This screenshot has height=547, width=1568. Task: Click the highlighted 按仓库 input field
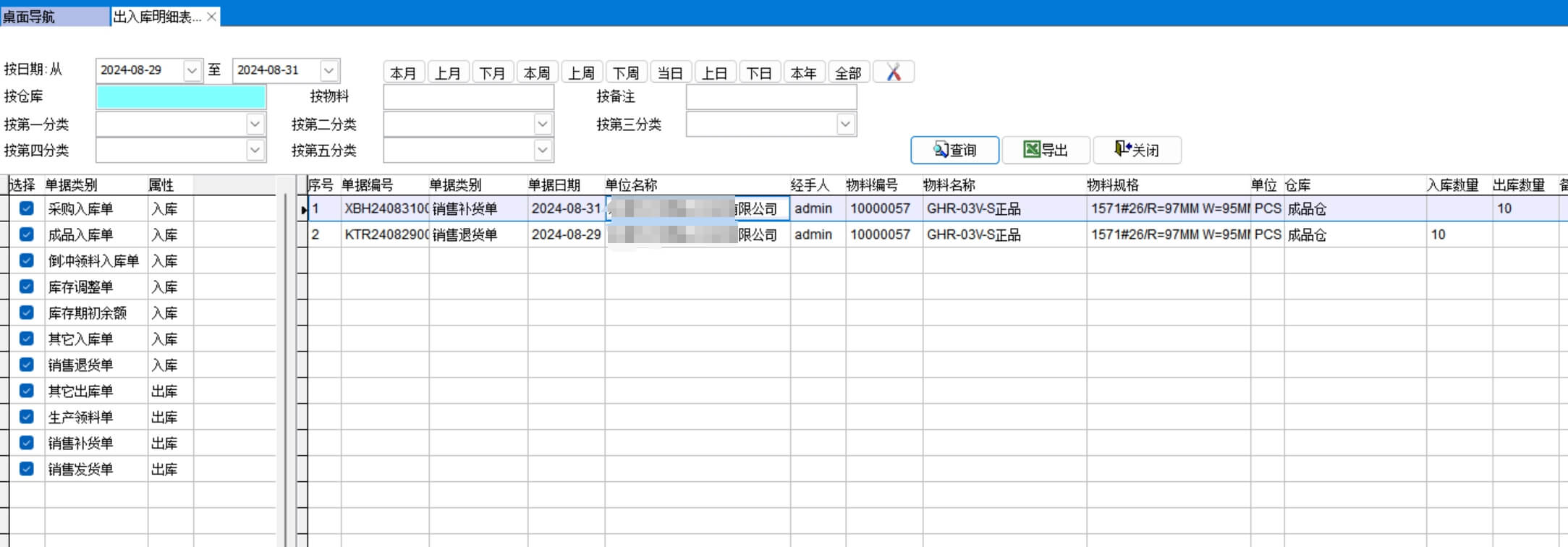tap(181, 97)
